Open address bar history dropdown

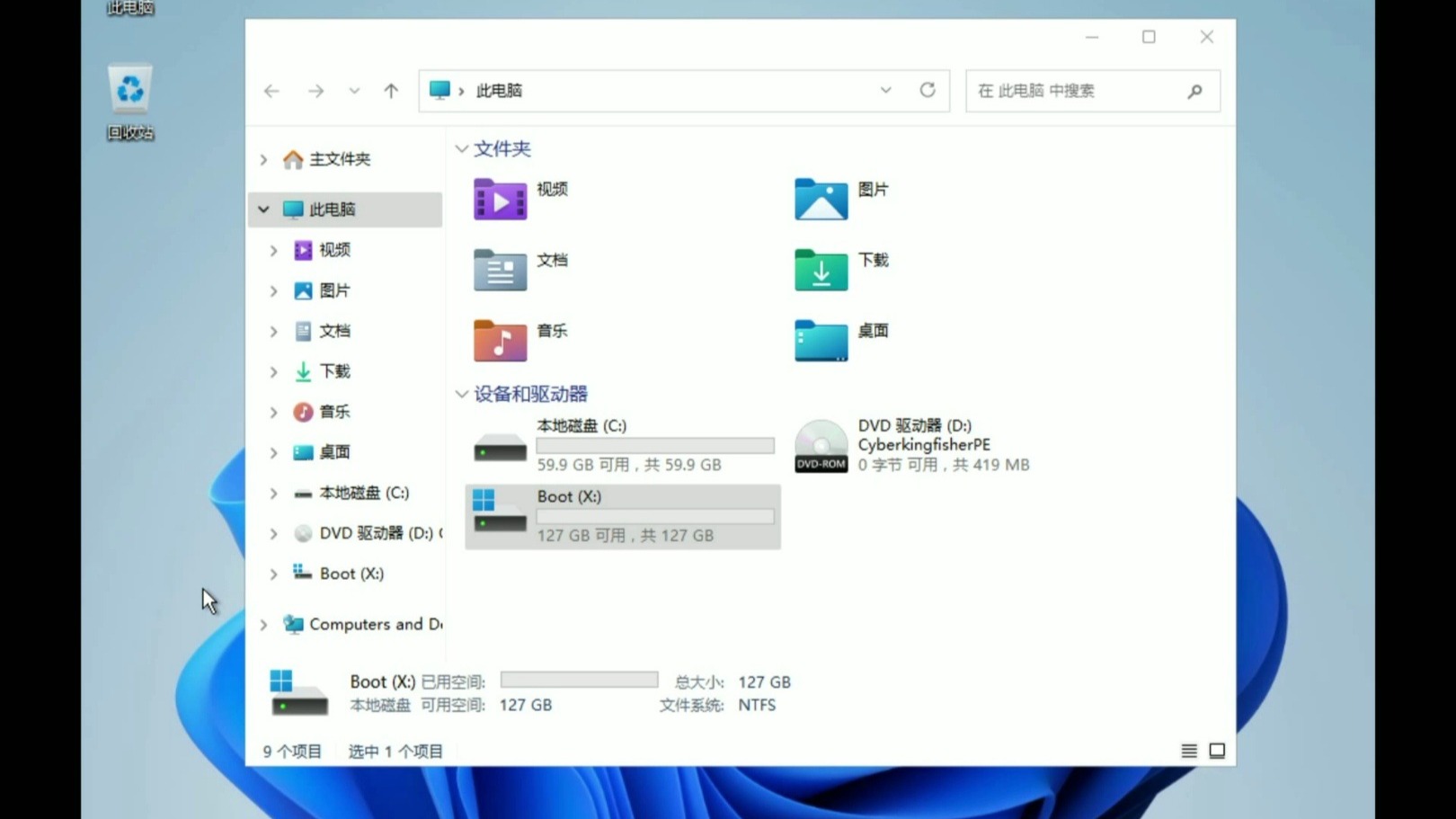[x=885, y=91]
